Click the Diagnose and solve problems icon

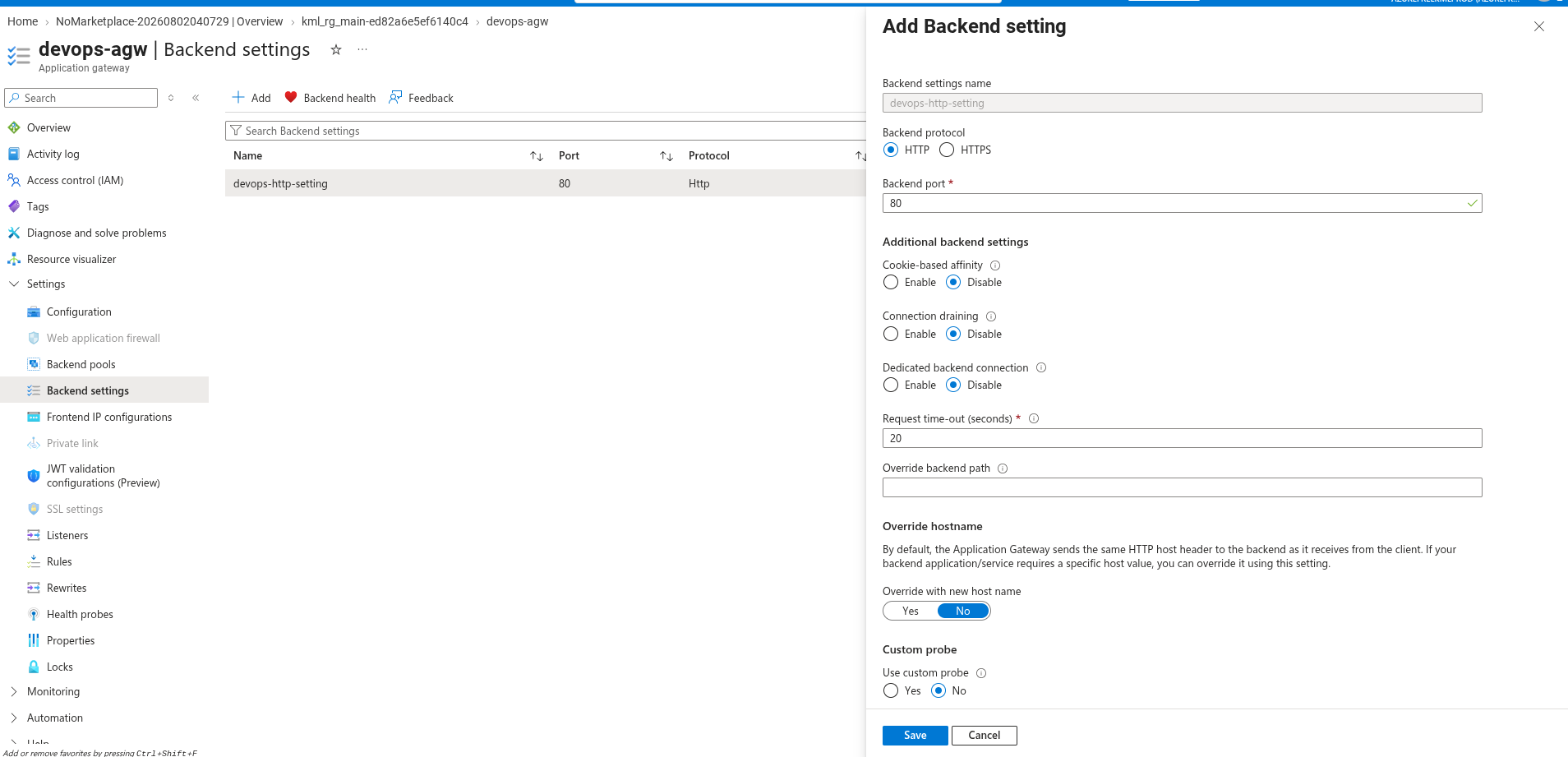click(14, 233)
